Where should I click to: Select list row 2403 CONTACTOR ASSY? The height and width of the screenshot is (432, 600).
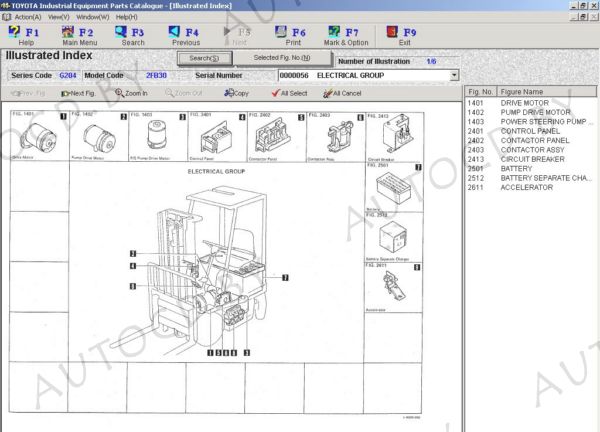point(530,150)
